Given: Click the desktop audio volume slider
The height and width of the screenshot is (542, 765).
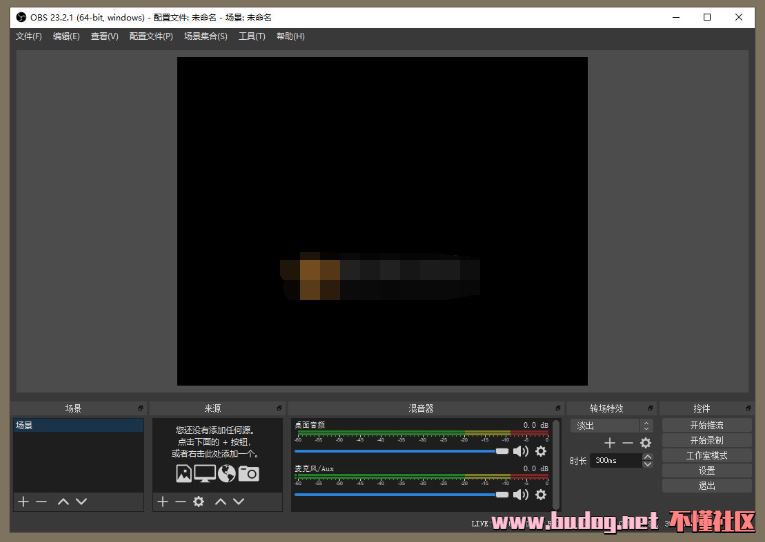Looking at the screenshot, I should 400,451.
